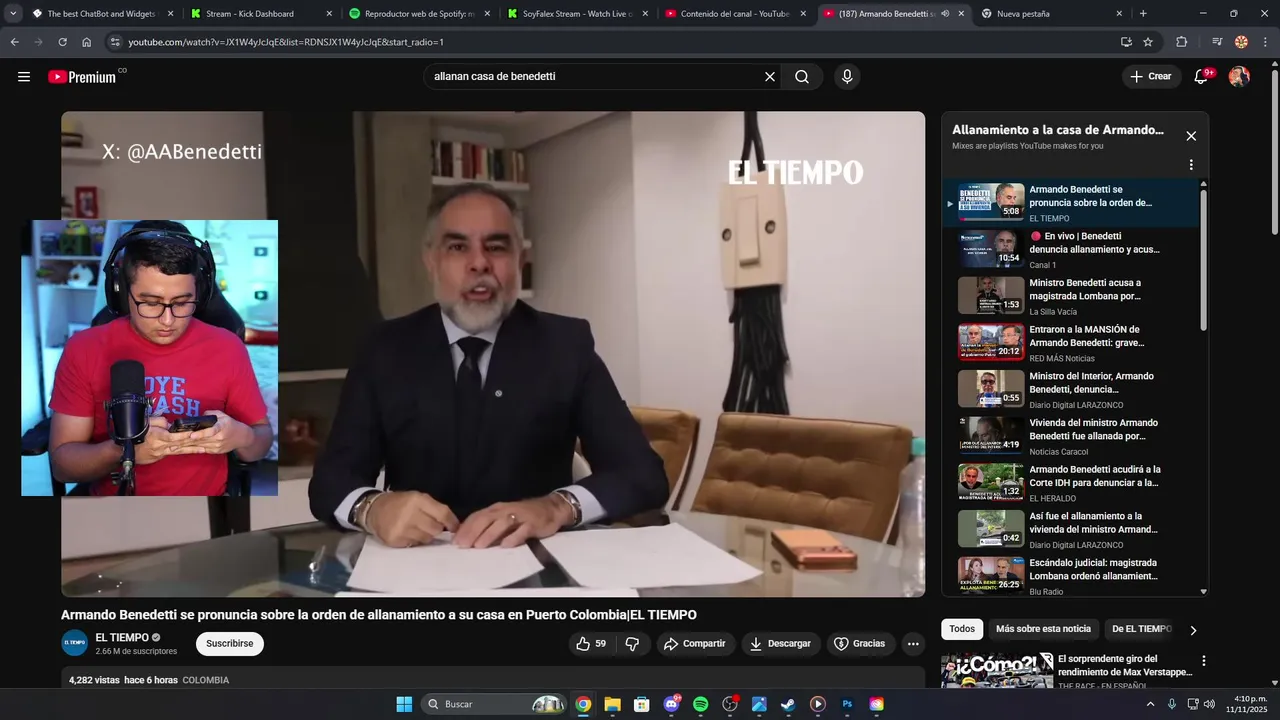Open Chrome media control button

tap(1217, 42)
